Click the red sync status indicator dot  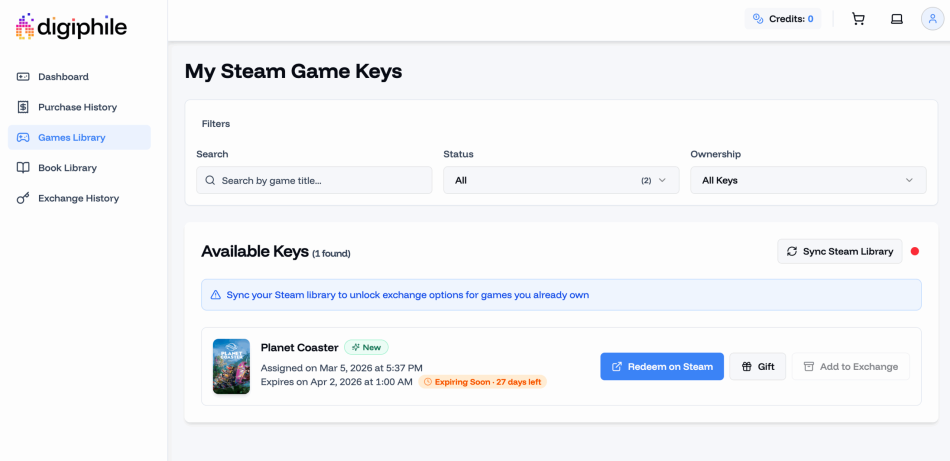pyautogui.click(x=915, y=251)
